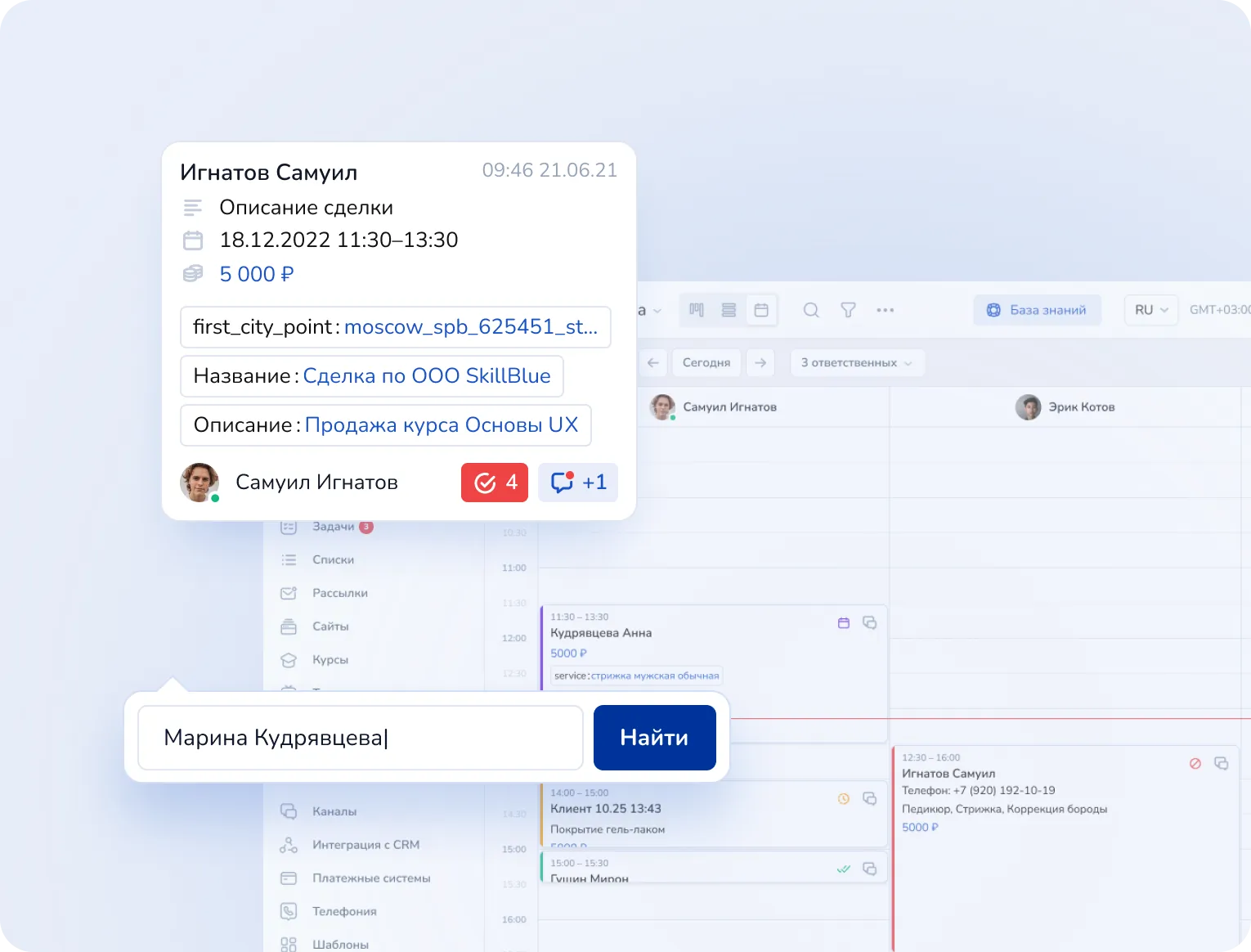Screen dimensions: 1251x952
Task: Expand the RU language dropdown
Action: tap(1150, 310)
